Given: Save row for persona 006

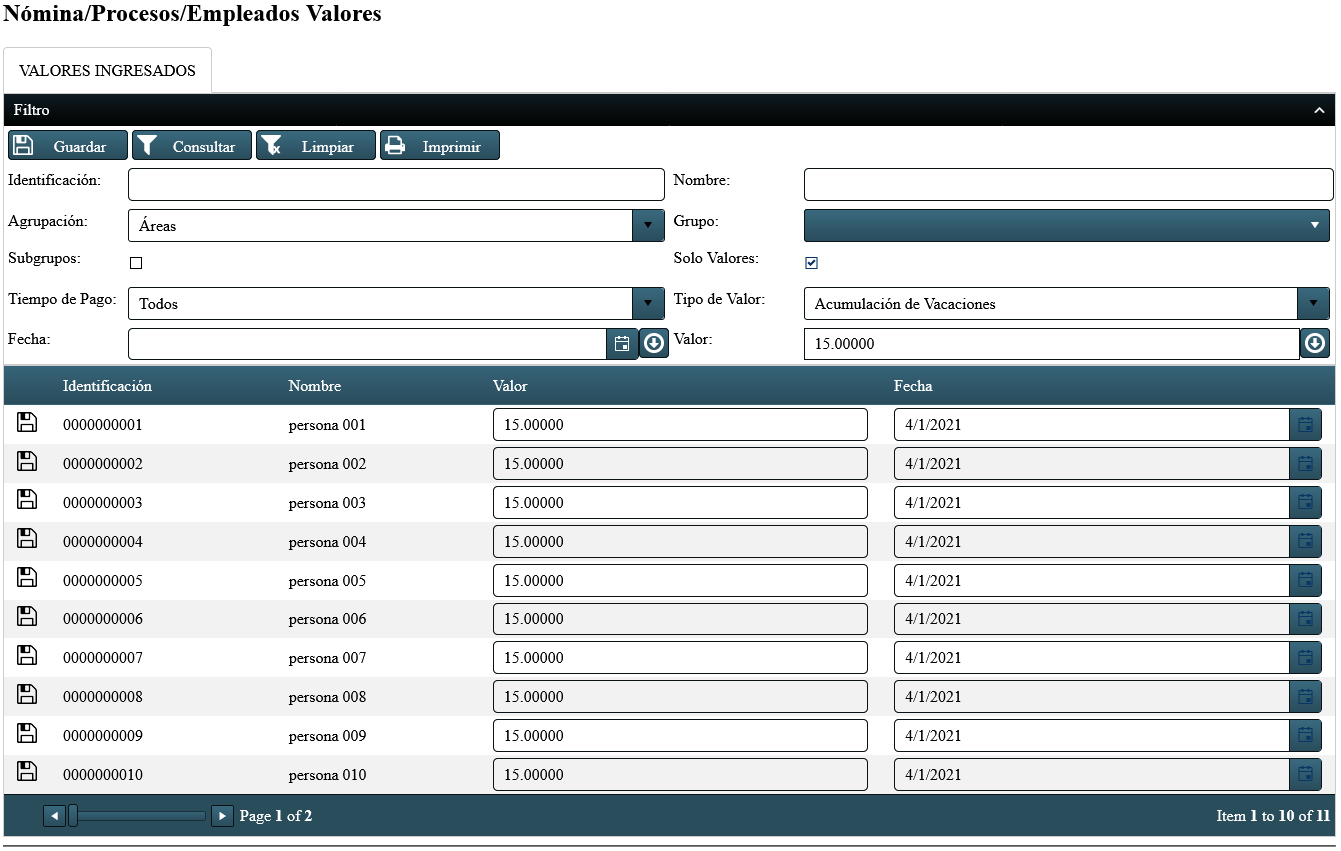Looking at the screenshot, I should click(27, 616).
